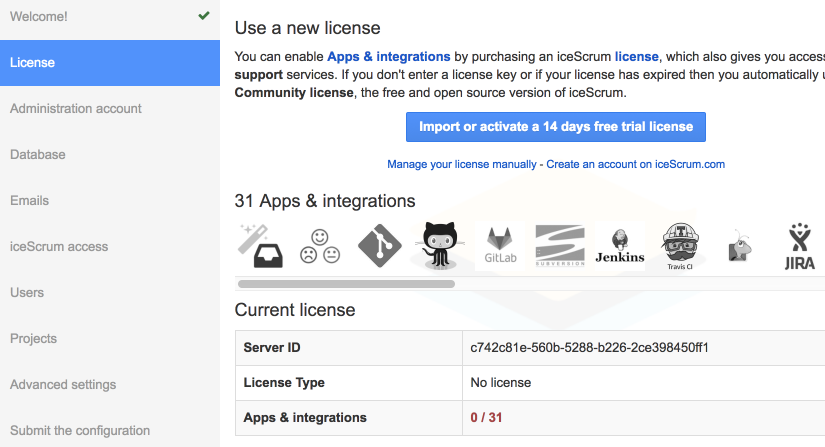Image resolution: width=825 pixels, height=447 pixels.
Task: Select the smiley faces mood app icon
Action: point(320,246)
